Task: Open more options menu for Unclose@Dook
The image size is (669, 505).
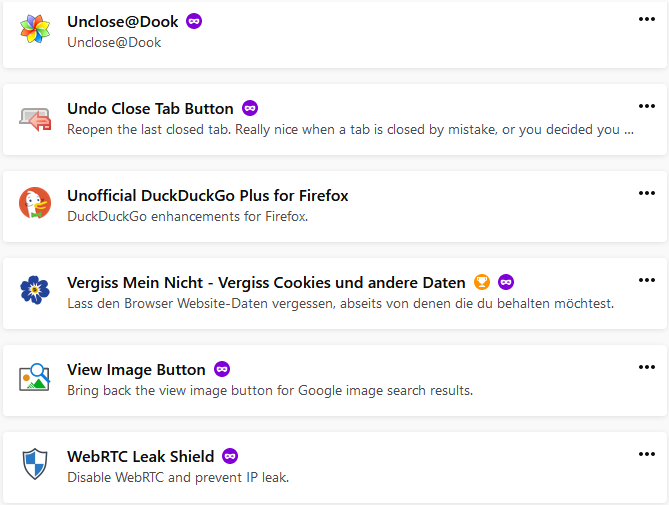Action: (x=646, y=18)
